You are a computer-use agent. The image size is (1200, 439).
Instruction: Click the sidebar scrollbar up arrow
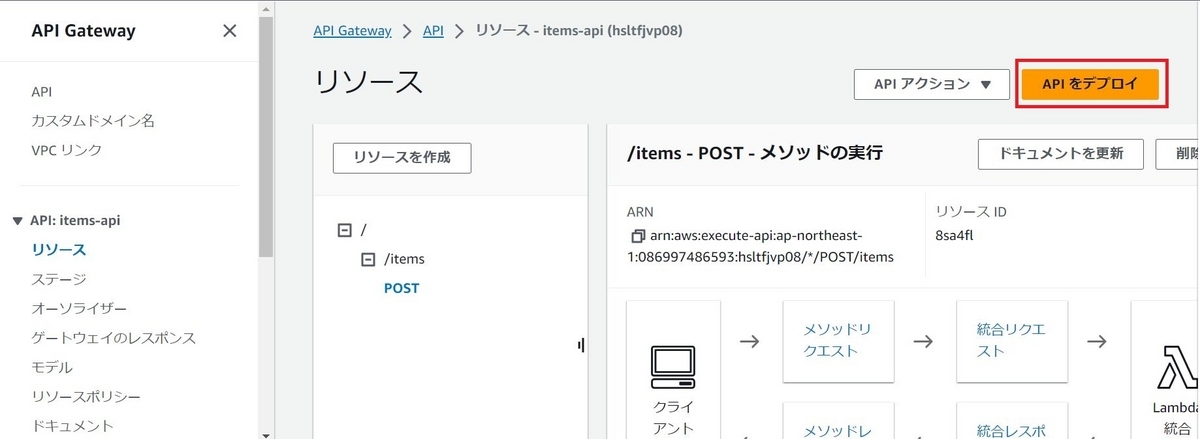click(266, 7)
